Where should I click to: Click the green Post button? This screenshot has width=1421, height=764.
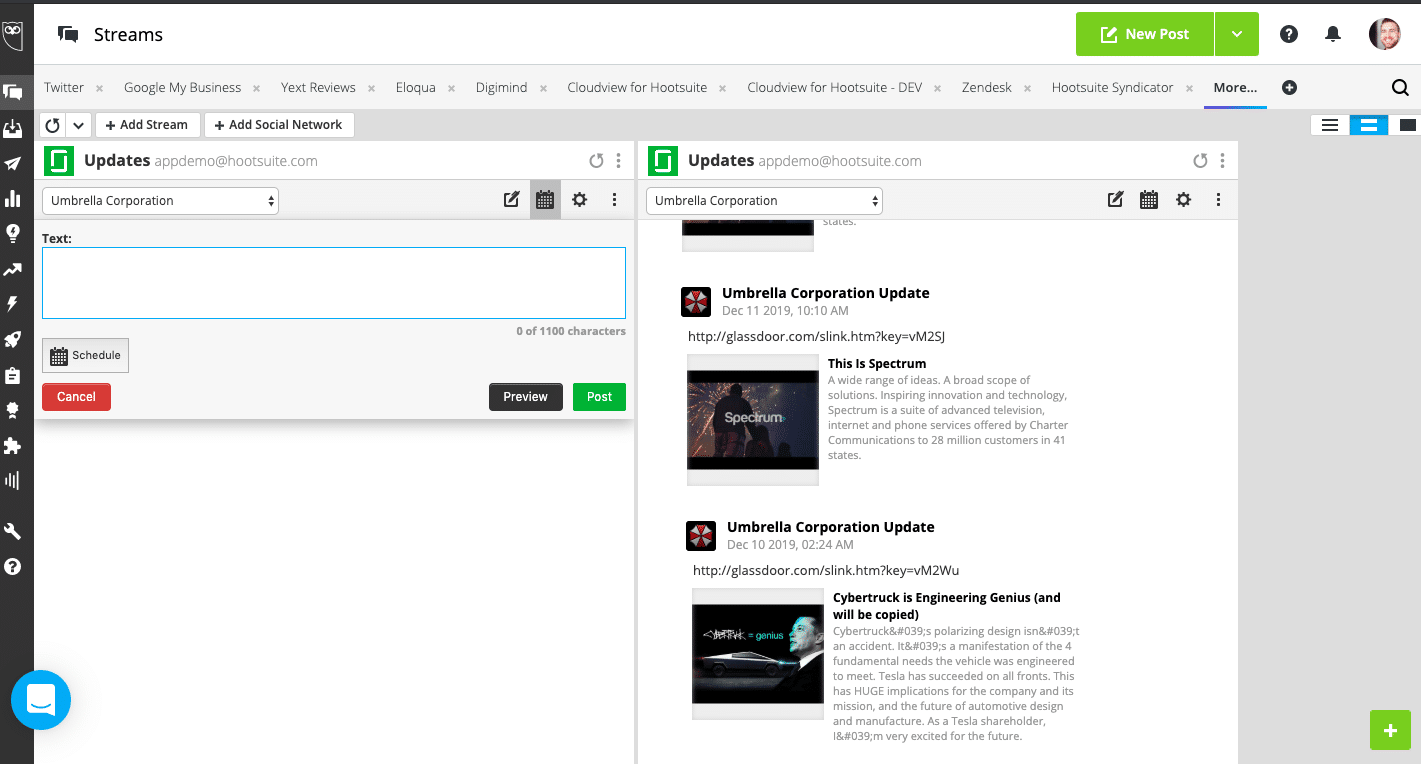coord(599,397)
